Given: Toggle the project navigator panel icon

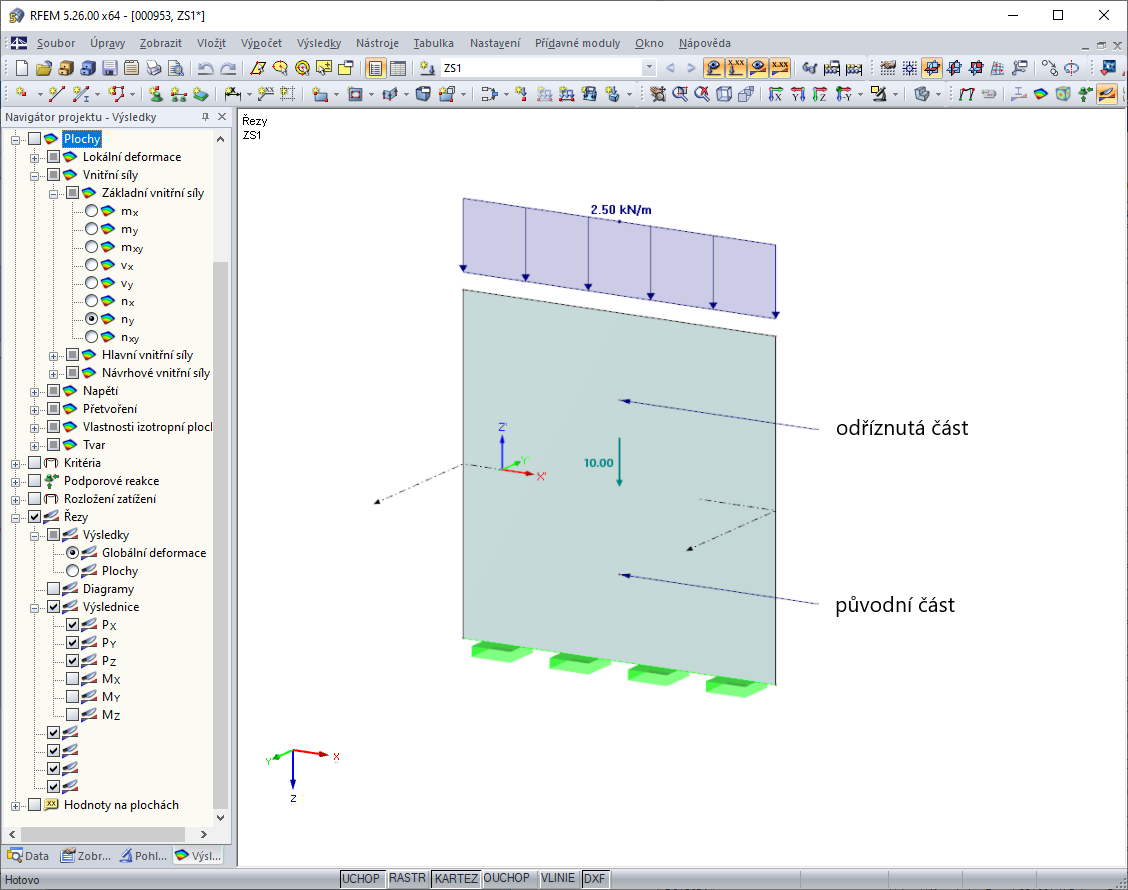Looking at the screenshot, I should pos(376,68).
